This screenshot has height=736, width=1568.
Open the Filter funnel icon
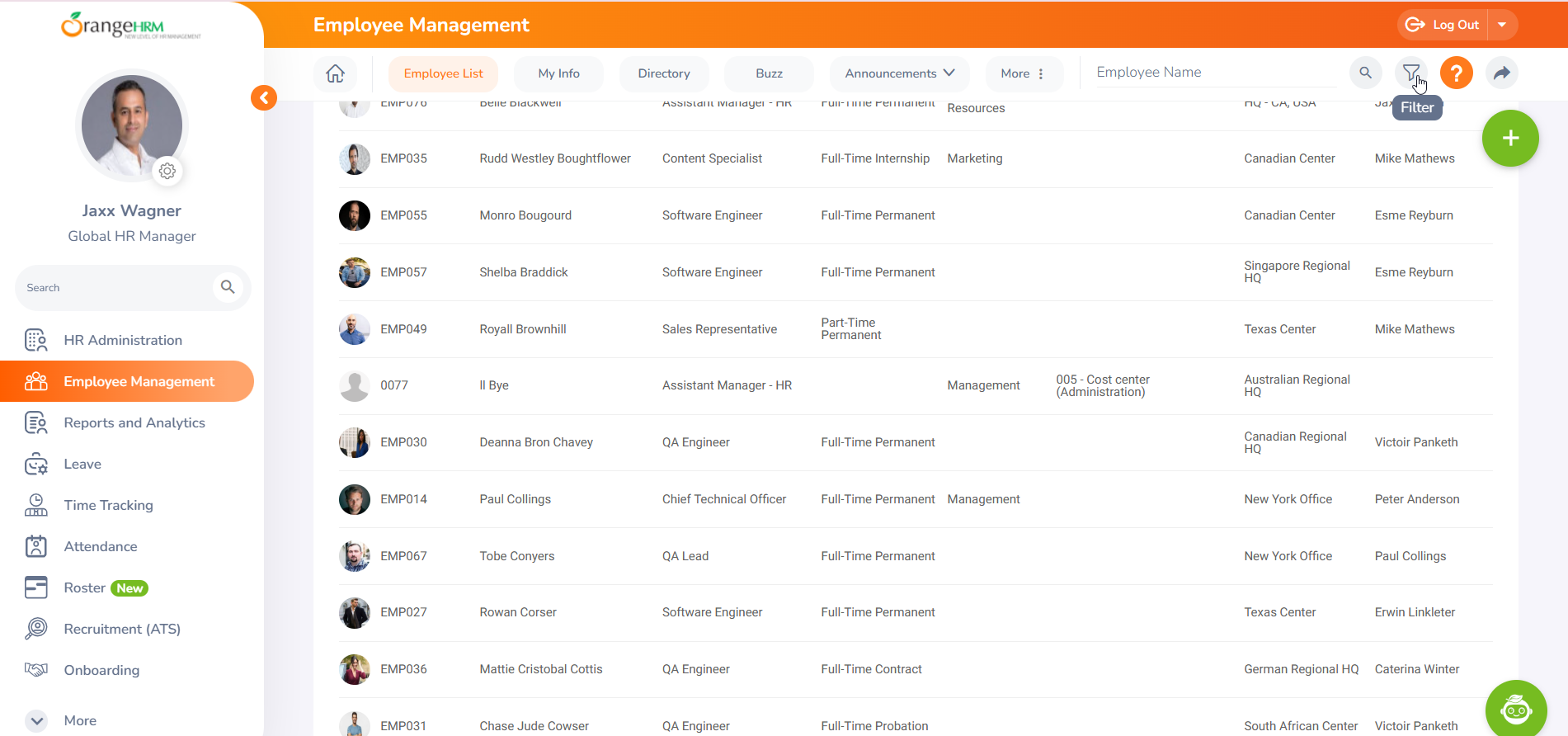(1411, 73)
